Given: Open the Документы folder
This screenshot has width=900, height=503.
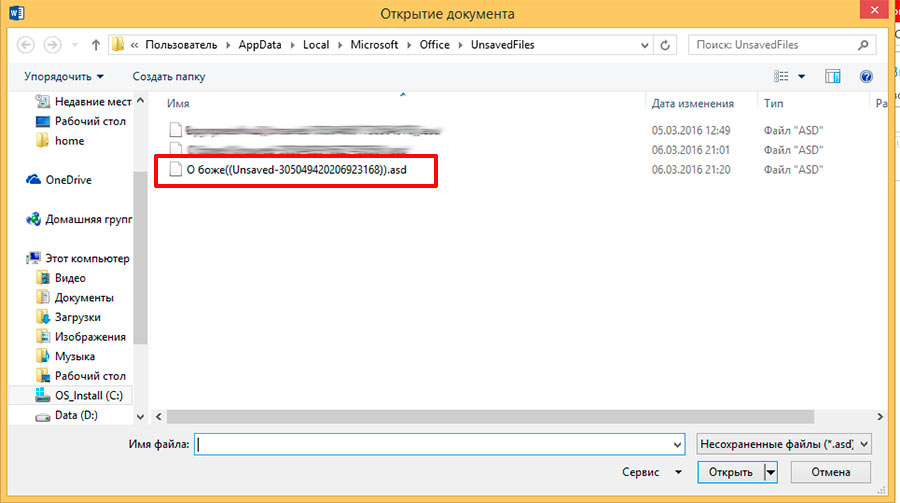Looking at the screenshot, I should tap(75, 297).
